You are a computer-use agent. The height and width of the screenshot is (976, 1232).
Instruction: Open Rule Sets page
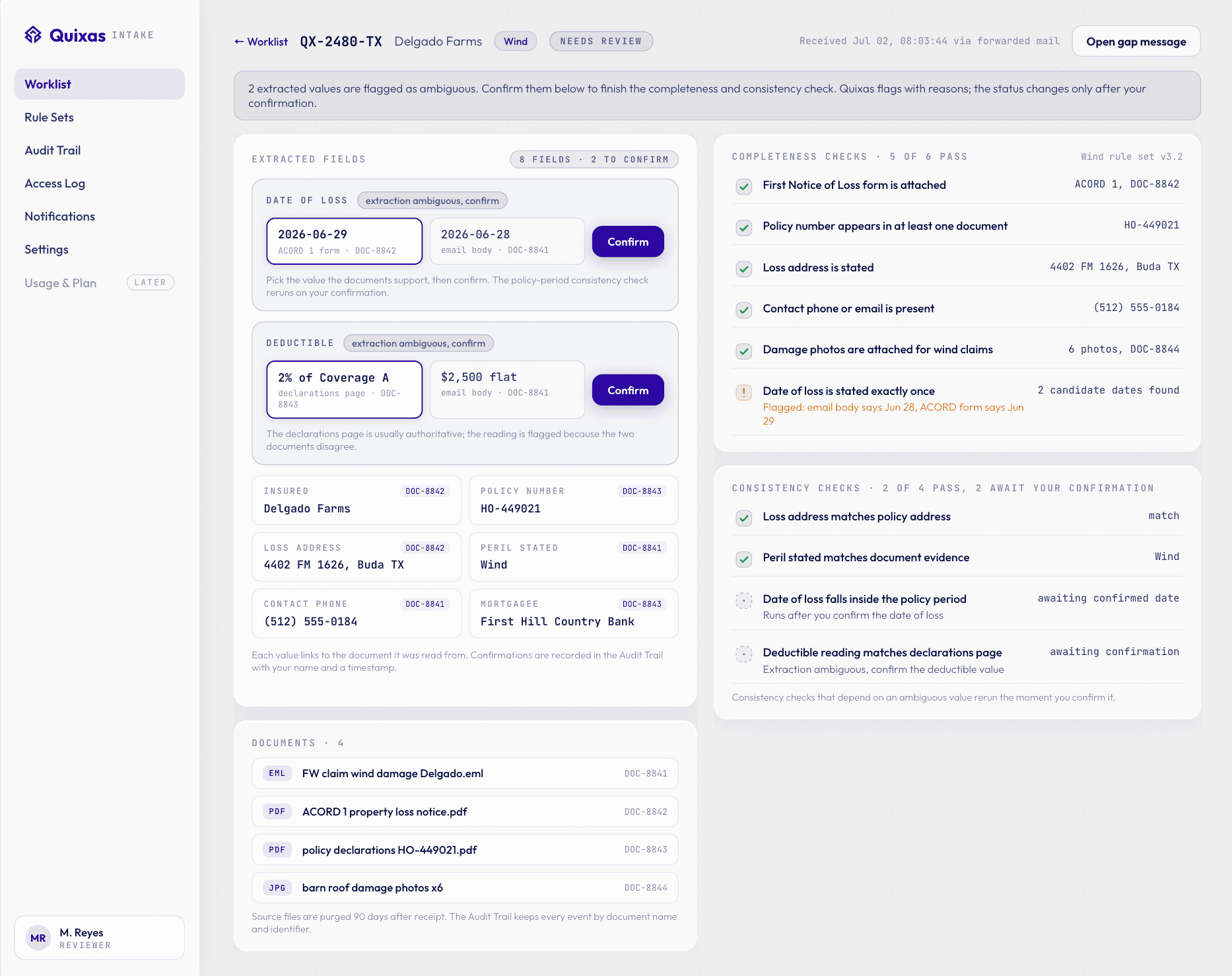point(100,117)
